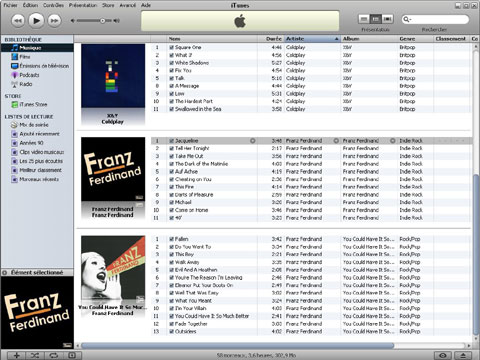The height and width of the screenshot is (360, 480).
Task: Click the arrow beside Jacqueline's artist
Action: tap(336, 141)
